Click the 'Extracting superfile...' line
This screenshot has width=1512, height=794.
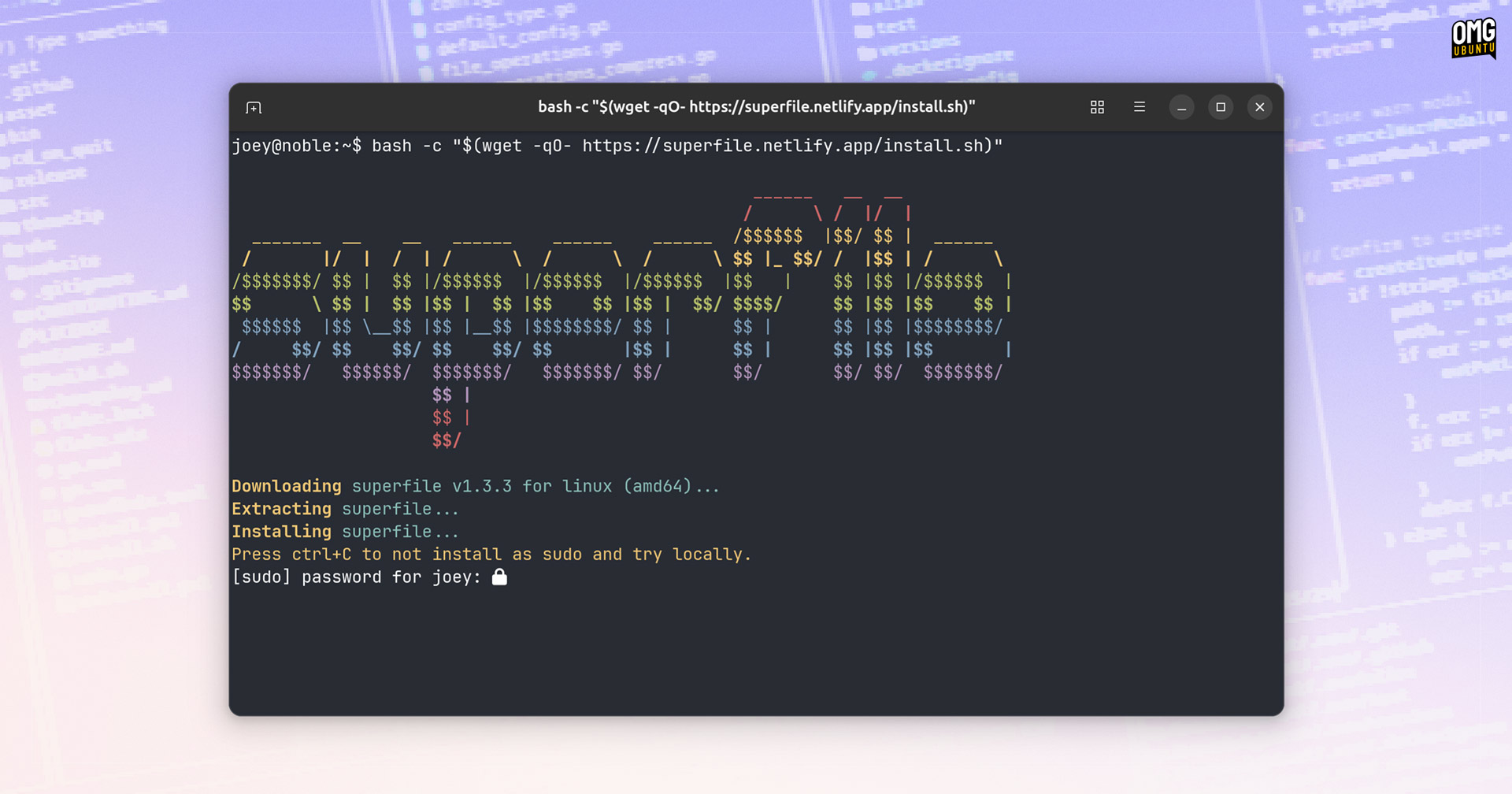(345, 509)
